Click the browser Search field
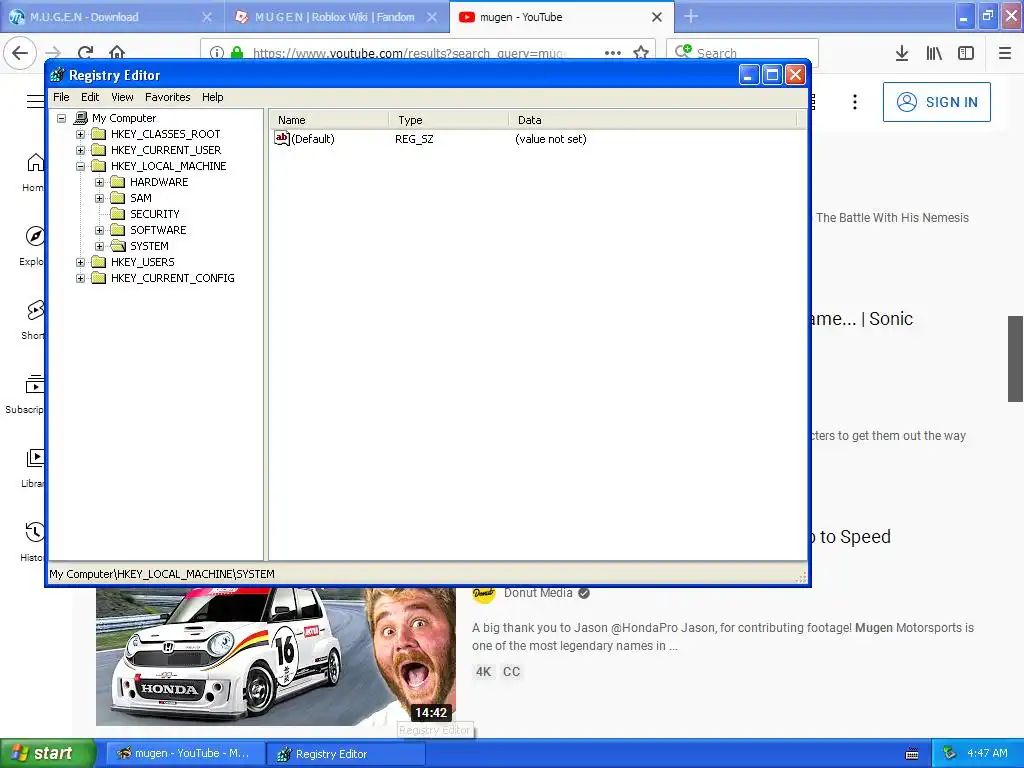This screenshot has height=768, width=1024. coord(742,53)
